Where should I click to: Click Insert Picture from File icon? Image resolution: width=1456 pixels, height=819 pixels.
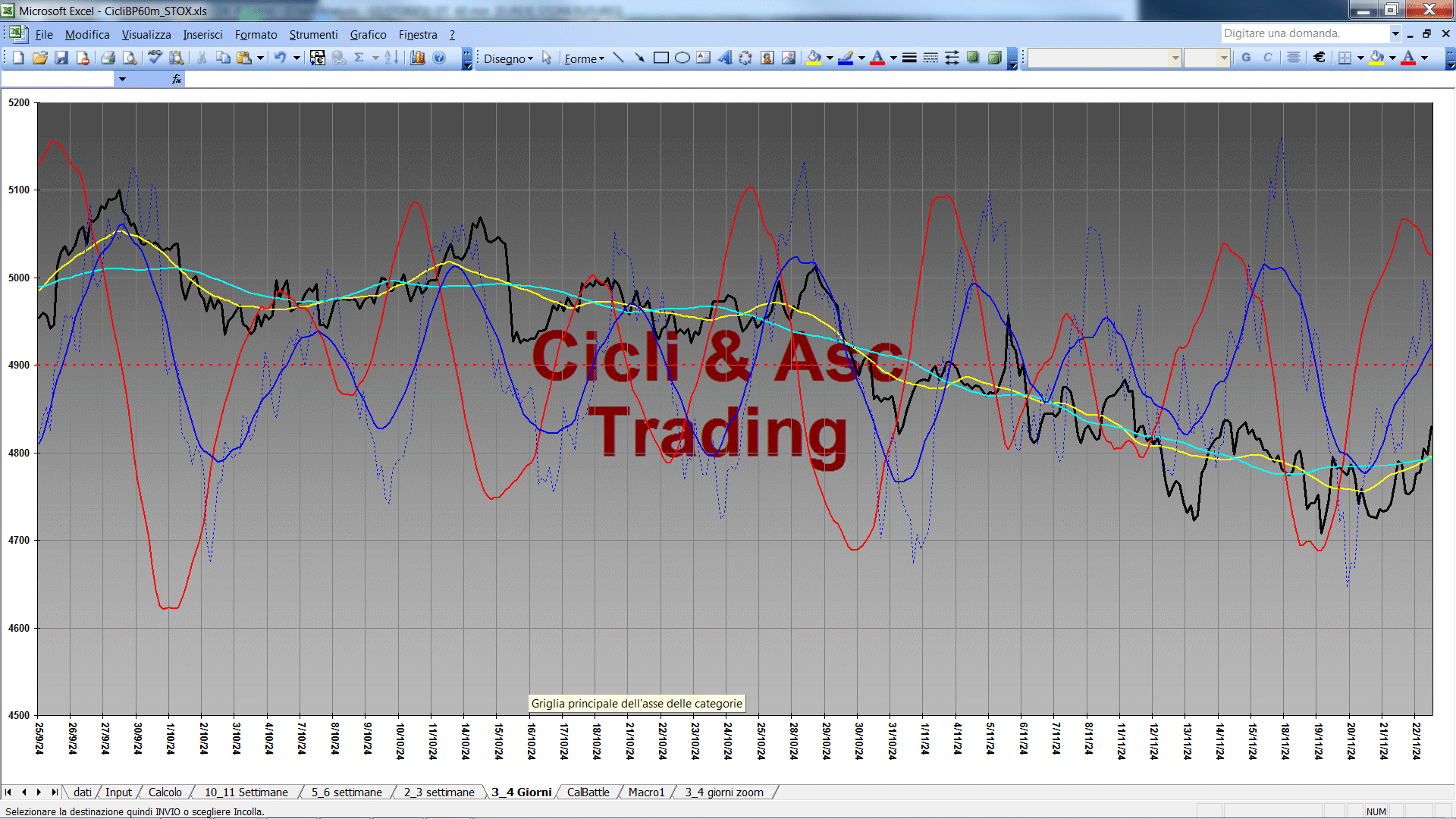click(x=789, y=58)
